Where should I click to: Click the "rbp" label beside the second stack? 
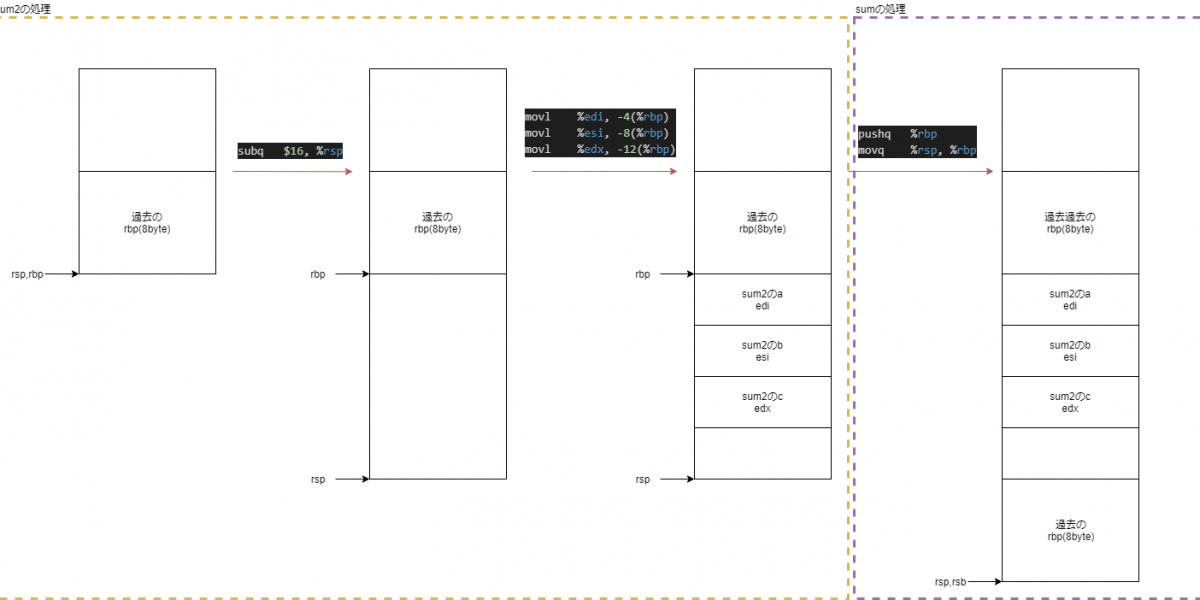317,273
